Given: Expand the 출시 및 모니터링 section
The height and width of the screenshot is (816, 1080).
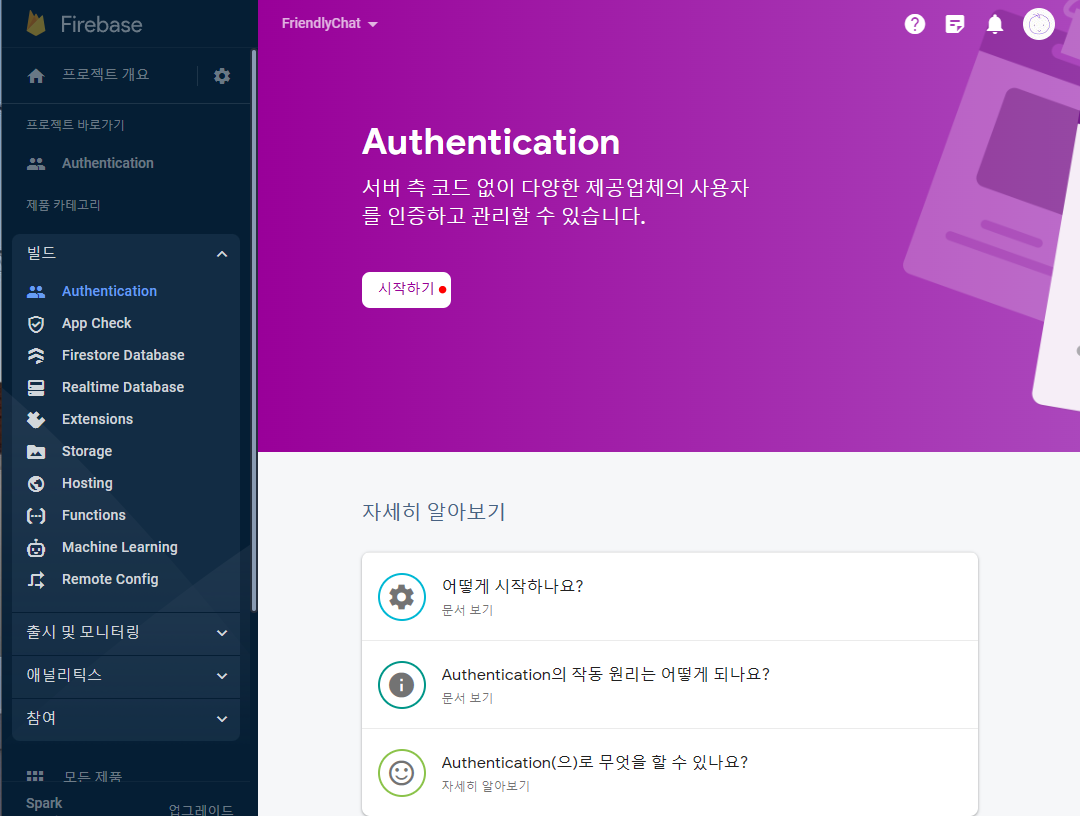Looking at the screenshot, I should (126, 632).
